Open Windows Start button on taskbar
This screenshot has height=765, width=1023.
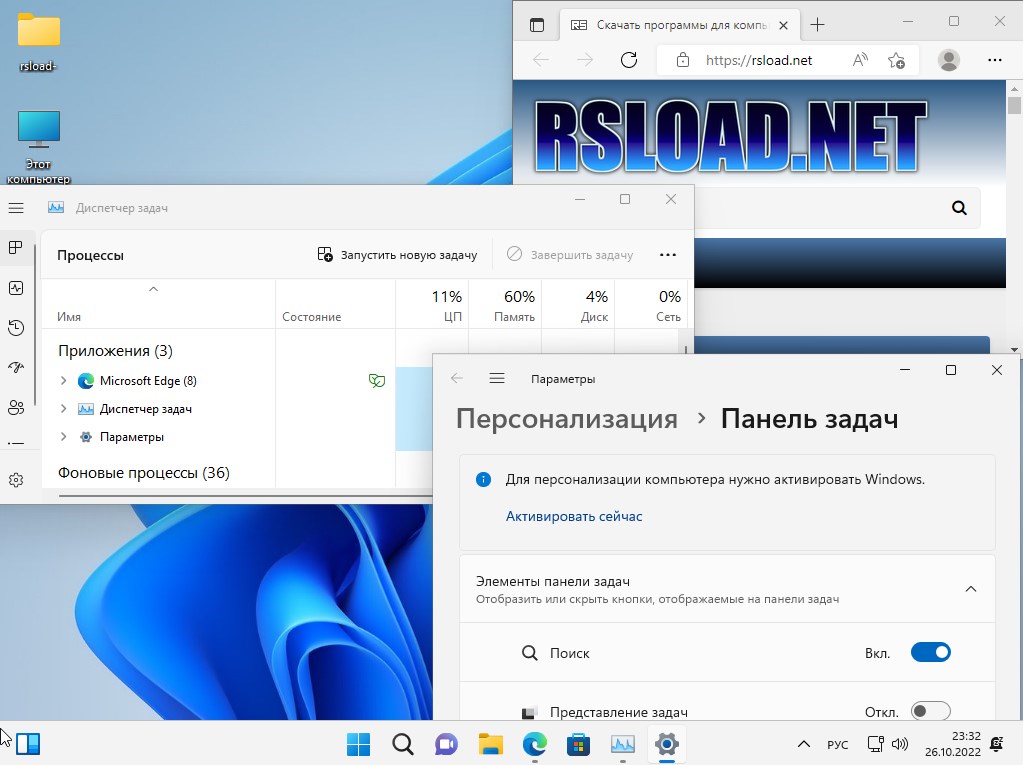[358, 743]
